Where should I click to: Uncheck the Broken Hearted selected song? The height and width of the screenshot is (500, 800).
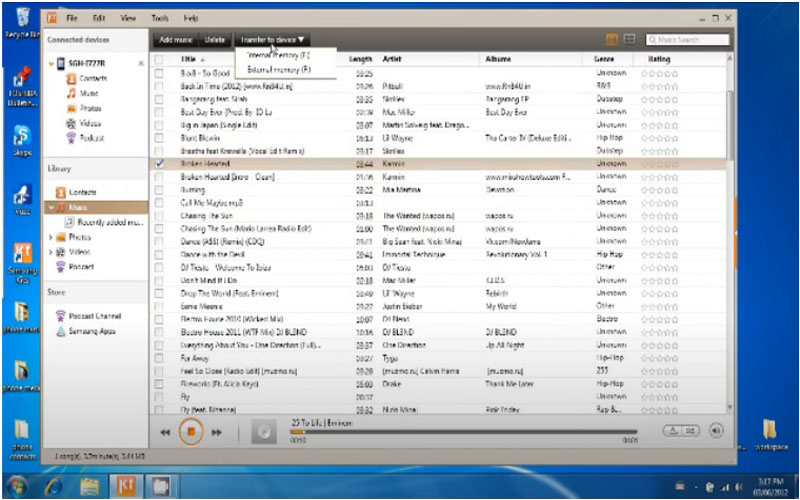(x=159, y=164)
